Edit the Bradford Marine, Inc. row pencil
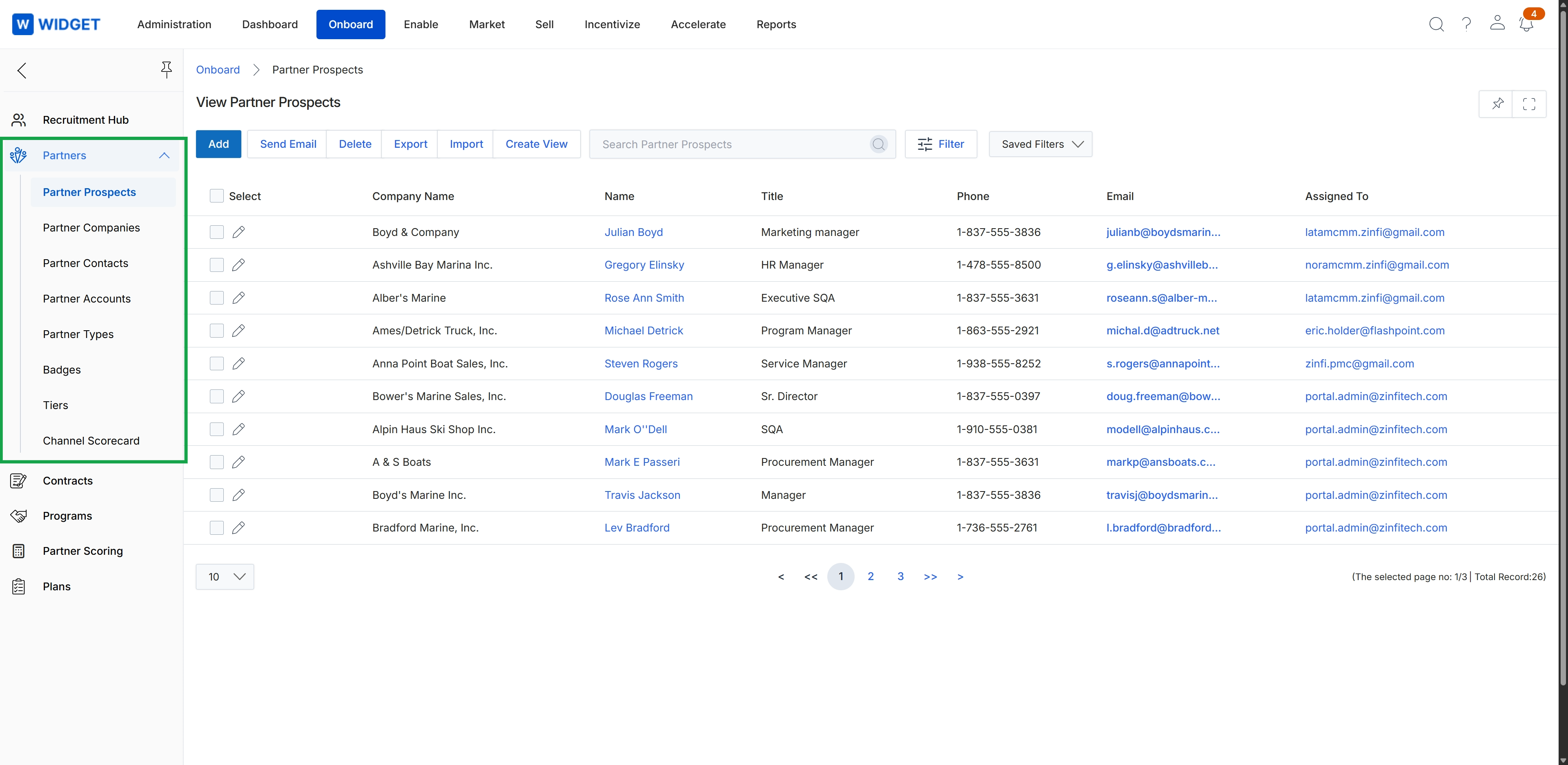 click(x=238, y=528)
